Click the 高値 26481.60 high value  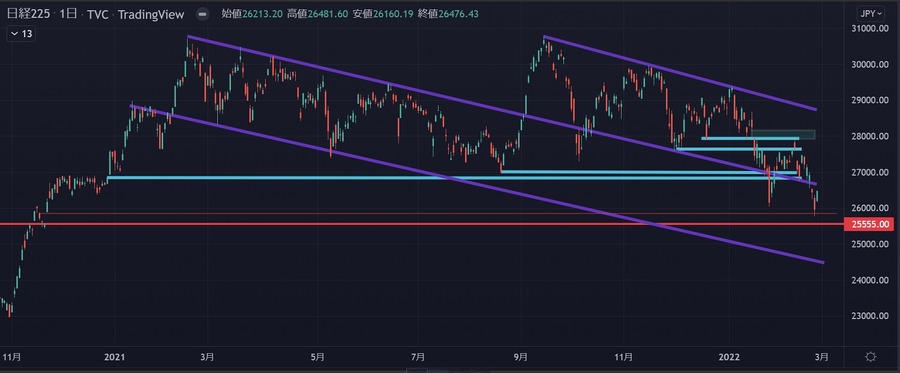pos(317,14)
